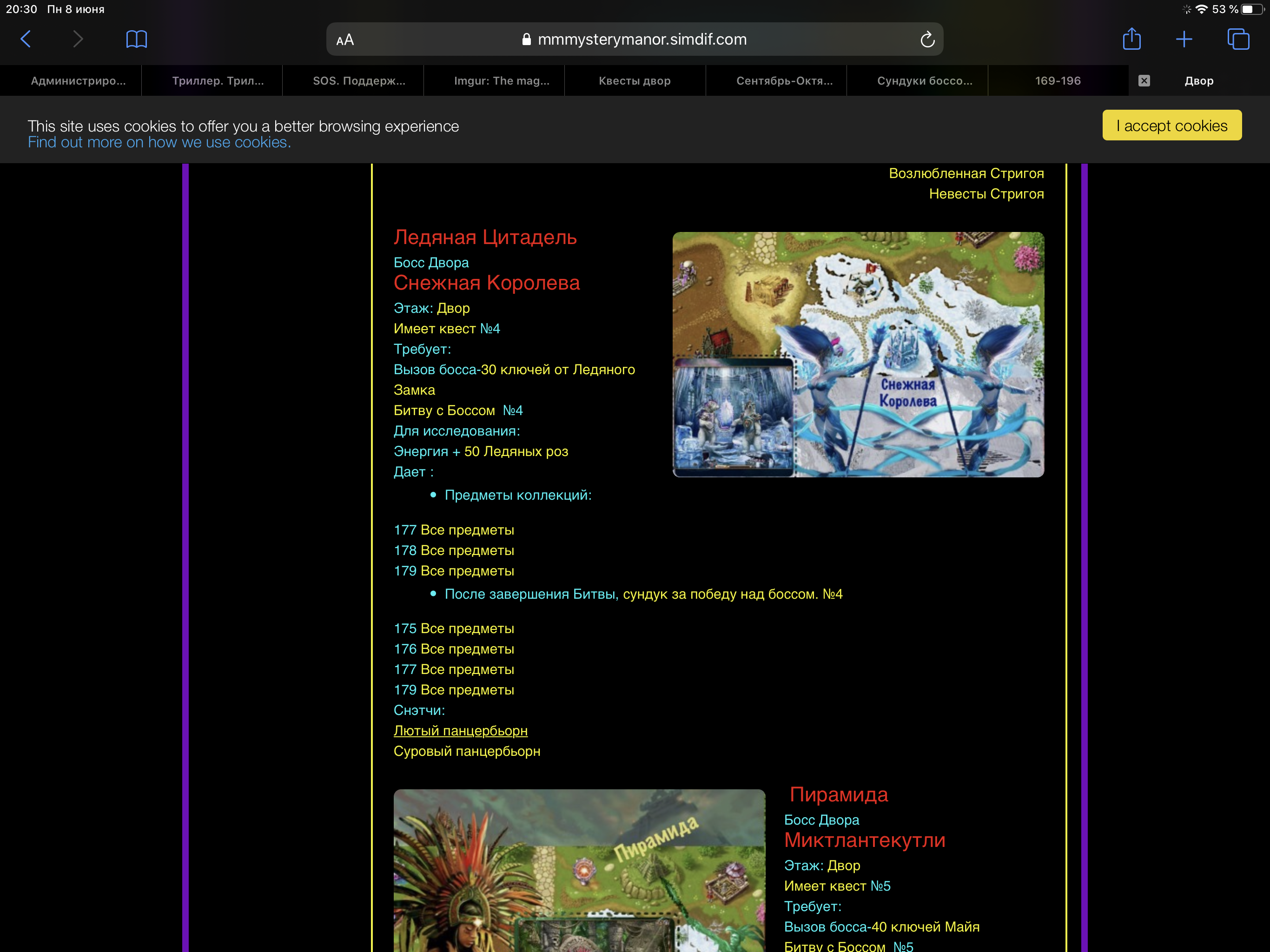The image size is (1270, 952).
Task: Open the Возлюбленная Стригоя link
Action: point(966,173)
